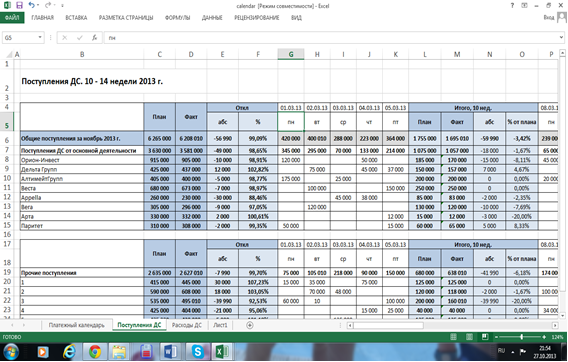Click the Undo arrow icon
Image resolution: width=568 pixels, height=362 pixels.
coord(32,5)
